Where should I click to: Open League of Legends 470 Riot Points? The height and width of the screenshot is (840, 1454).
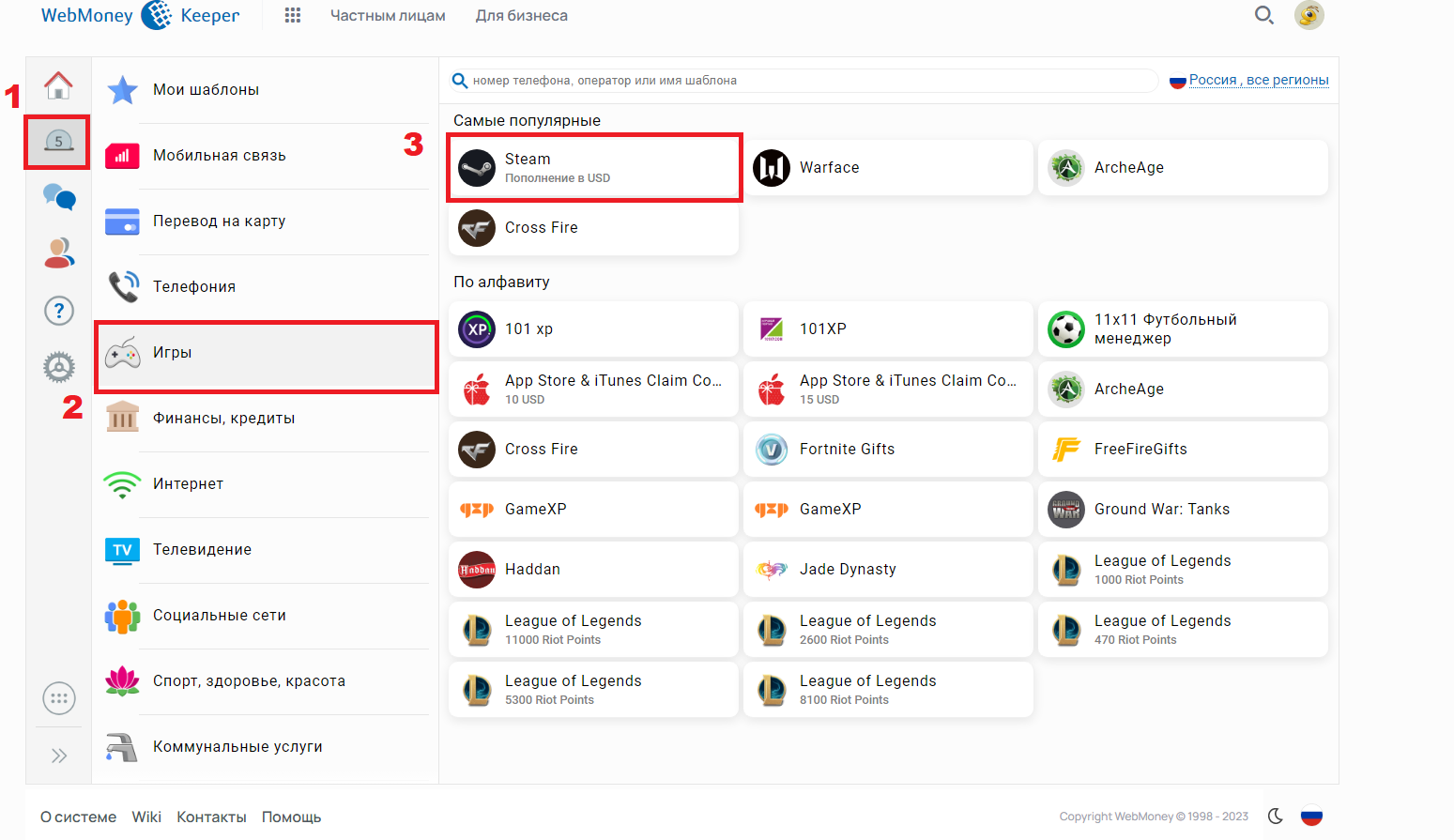click(1183, 630)
